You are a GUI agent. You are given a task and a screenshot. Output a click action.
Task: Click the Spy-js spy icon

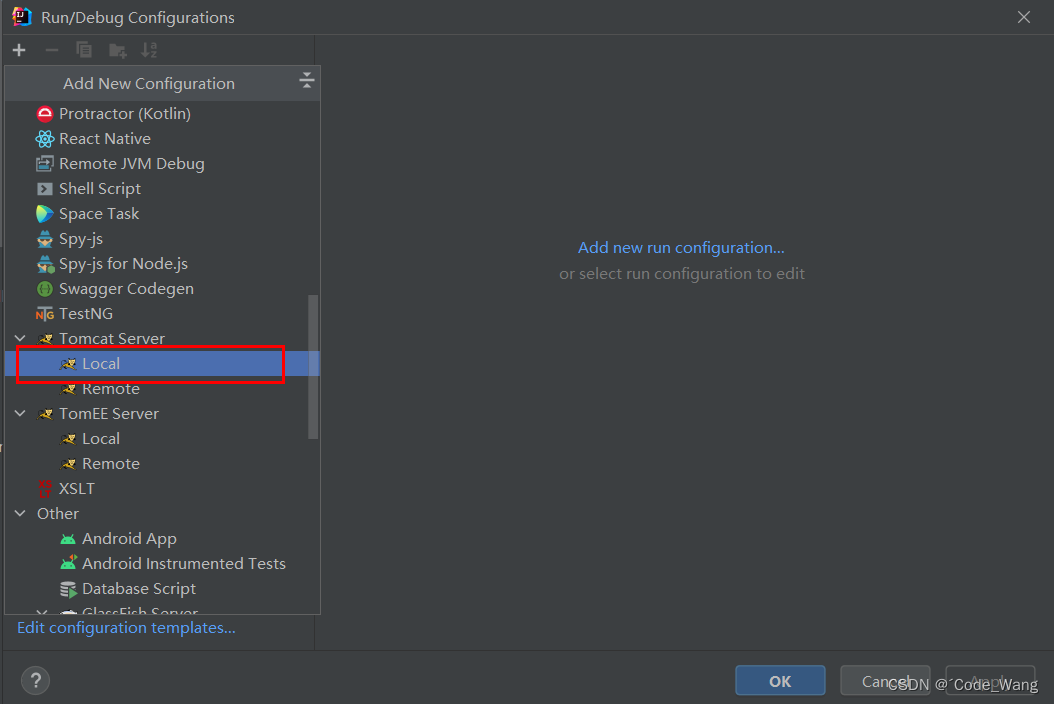pos(44,239)
